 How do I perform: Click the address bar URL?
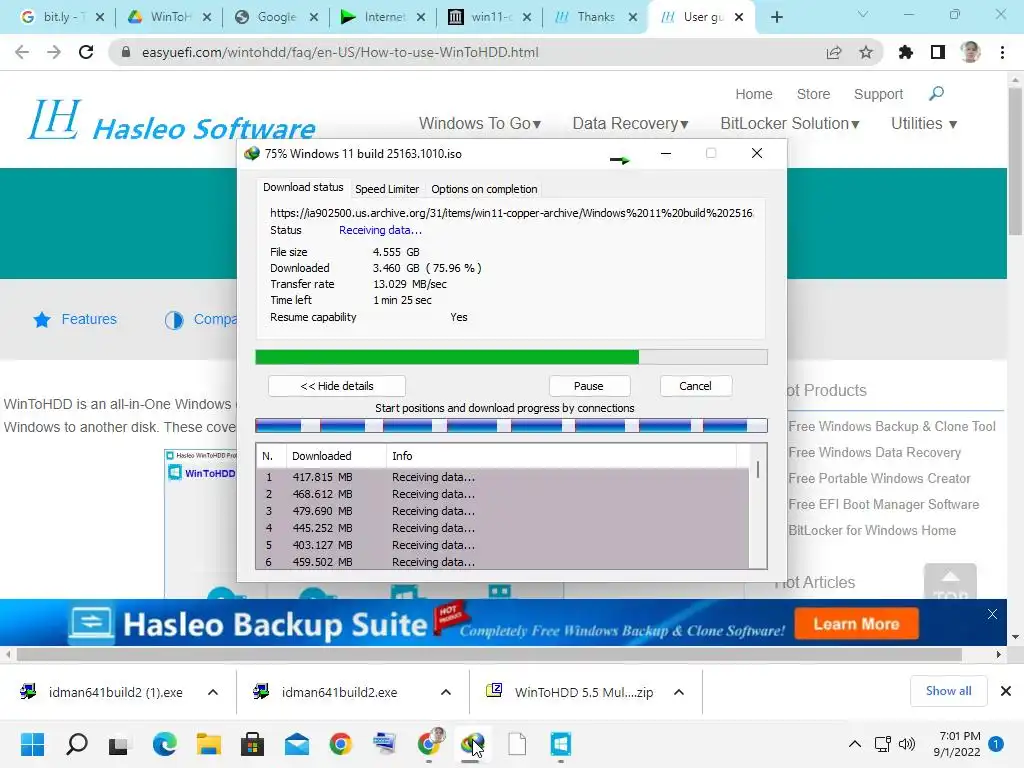(340, 52)
